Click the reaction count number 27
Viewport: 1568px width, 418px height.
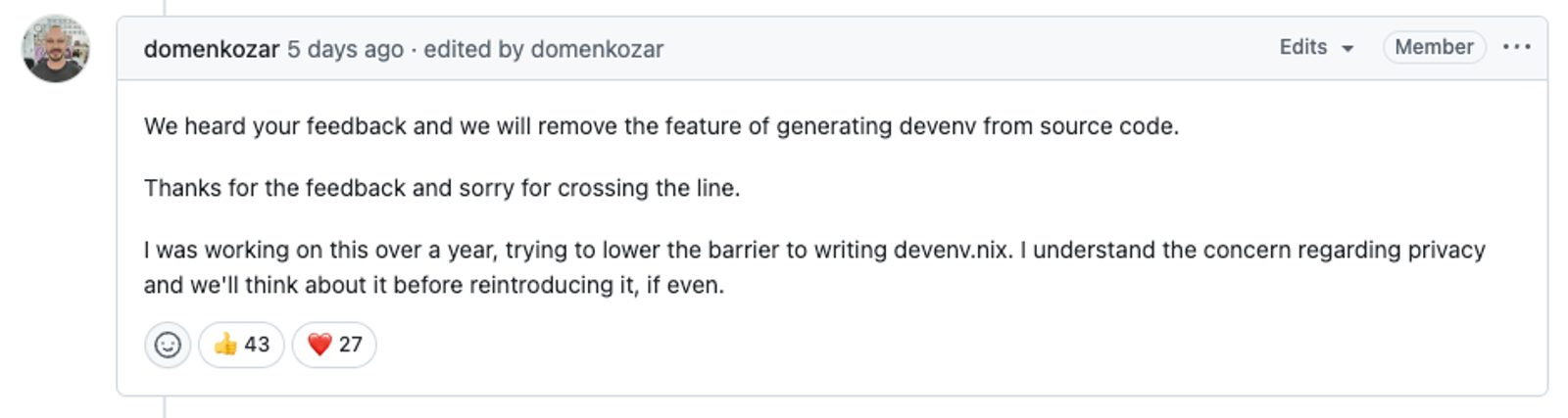tap(351, 345)
